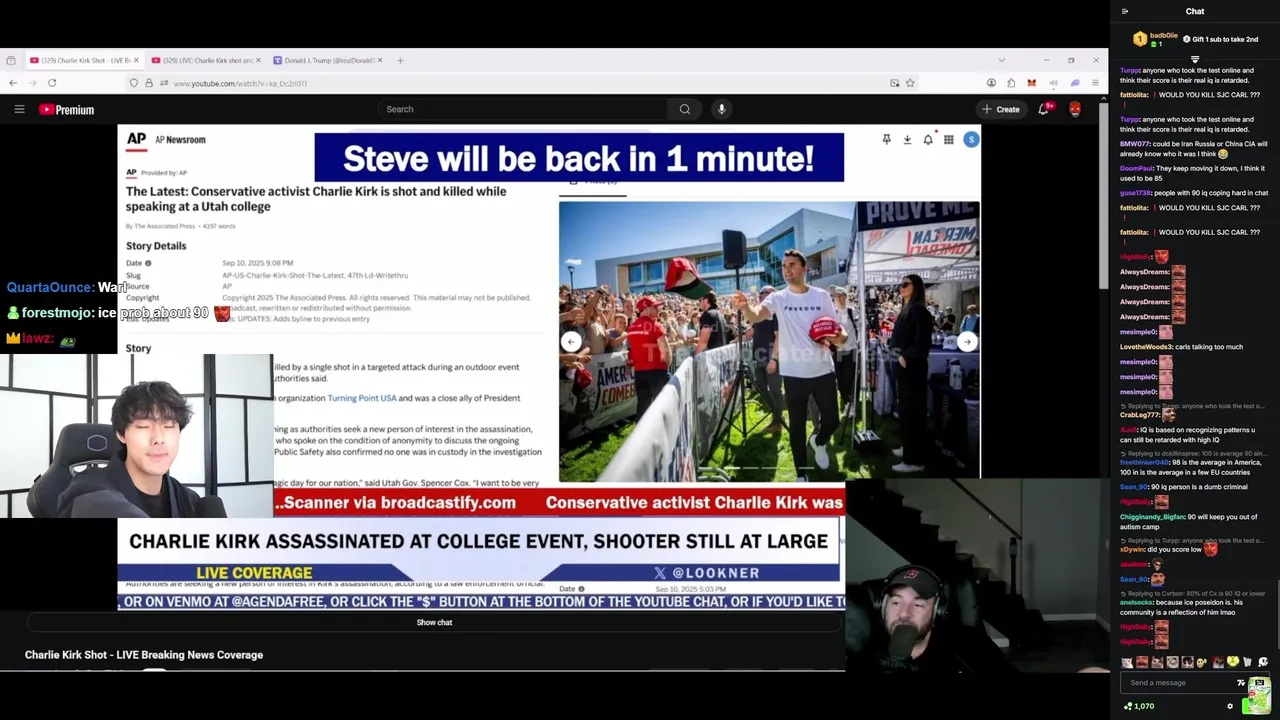
Task: Open the Turning Point USA link
Action: click(362, 398)
